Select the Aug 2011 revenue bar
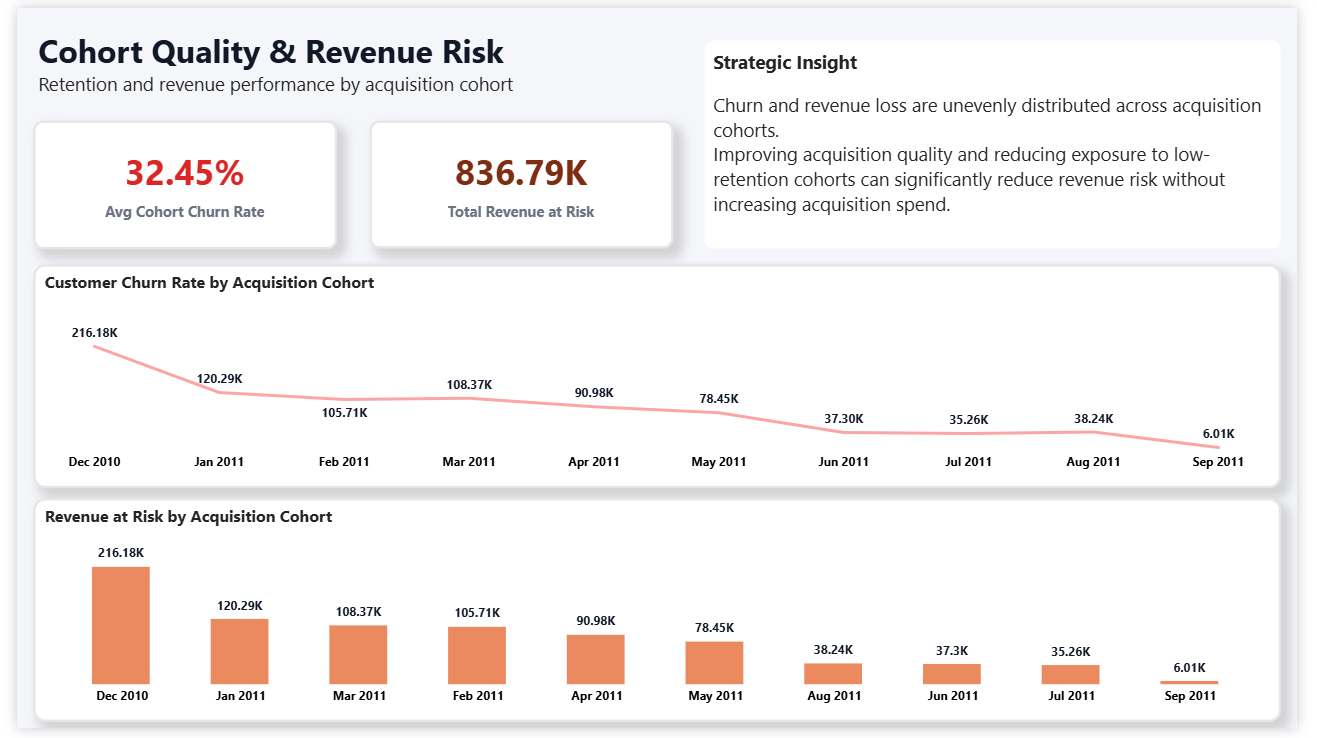The height and width of the screenshot is (738, 1317). tap(833, 672)
